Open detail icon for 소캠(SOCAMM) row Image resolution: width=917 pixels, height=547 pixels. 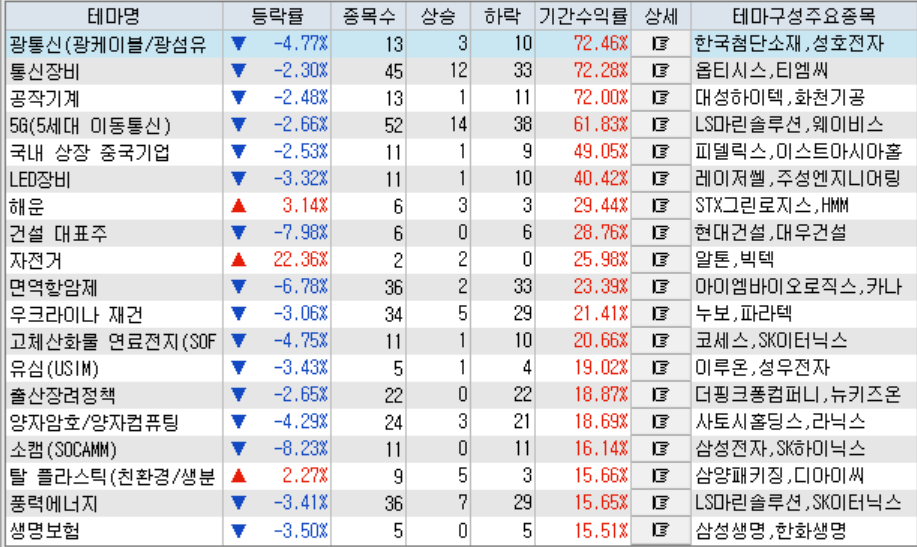pos(661,449)
